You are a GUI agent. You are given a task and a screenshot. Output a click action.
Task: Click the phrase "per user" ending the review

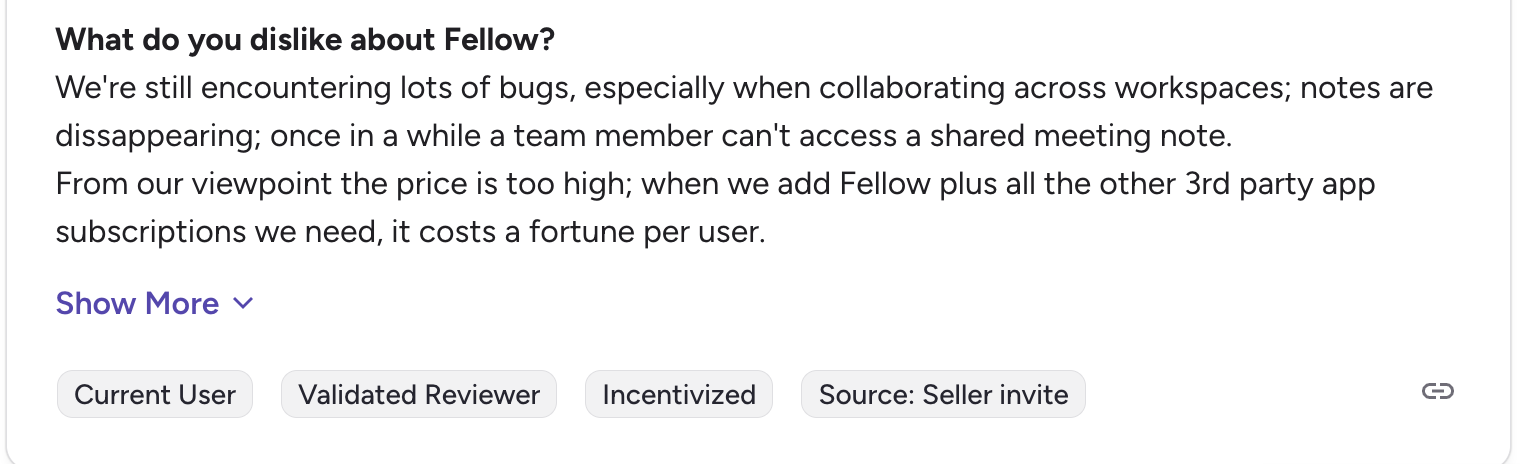coord(723,233)
